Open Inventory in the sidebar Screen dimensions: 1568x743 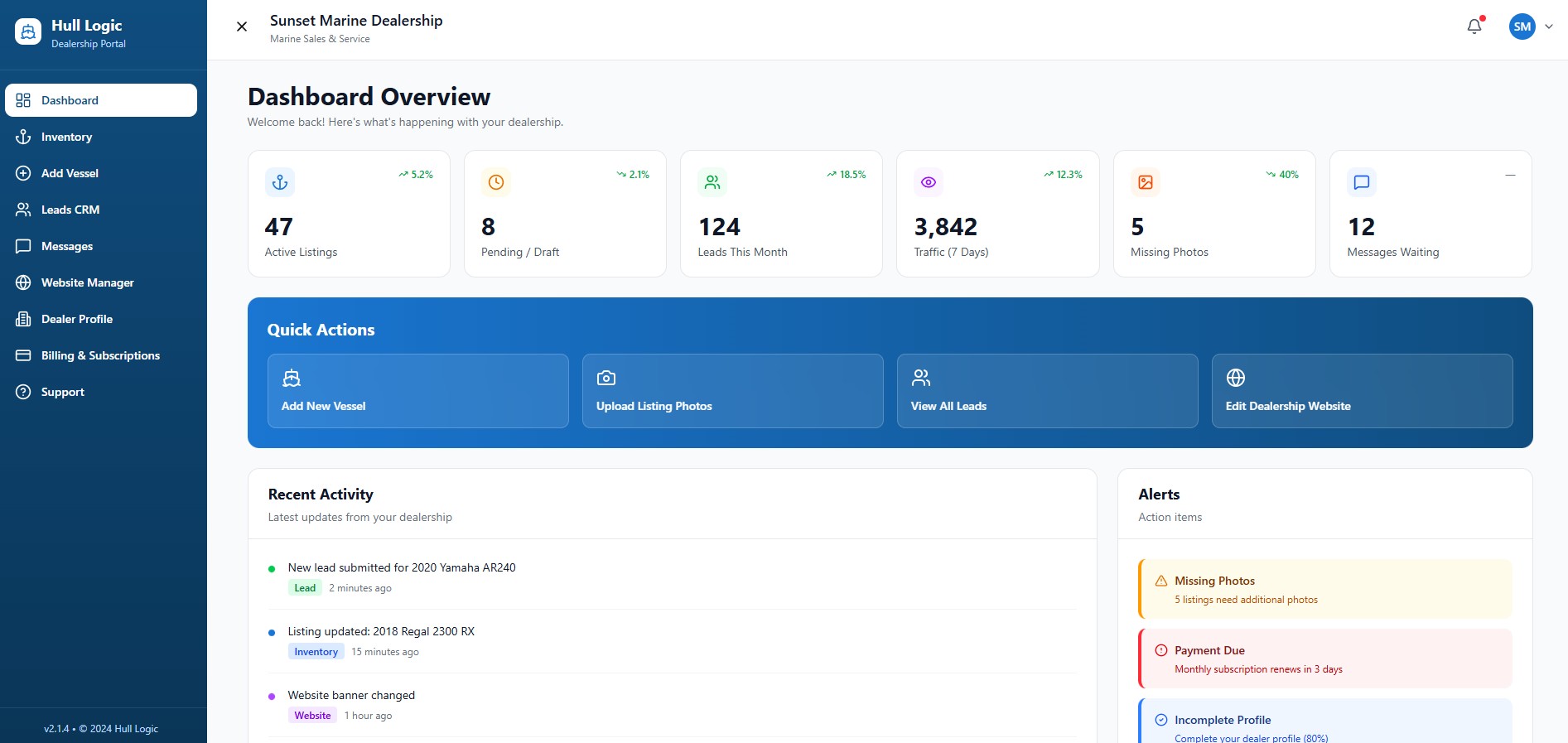pos(66,137)
